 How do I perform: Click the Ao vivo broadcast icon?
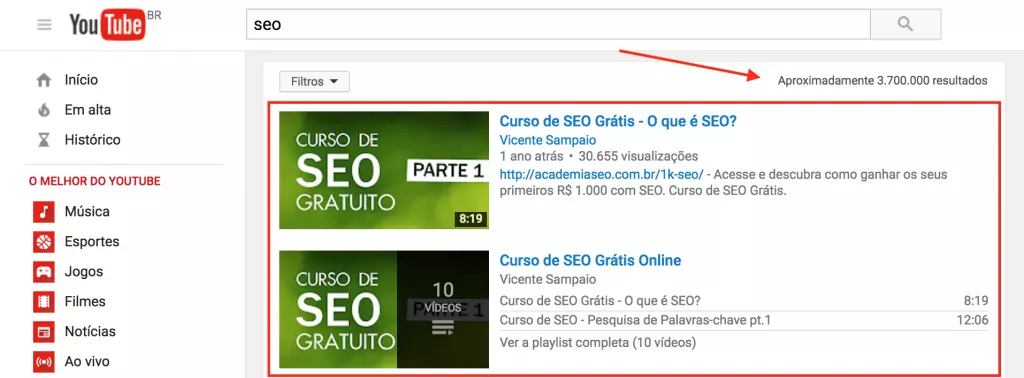tap(44, 362)
